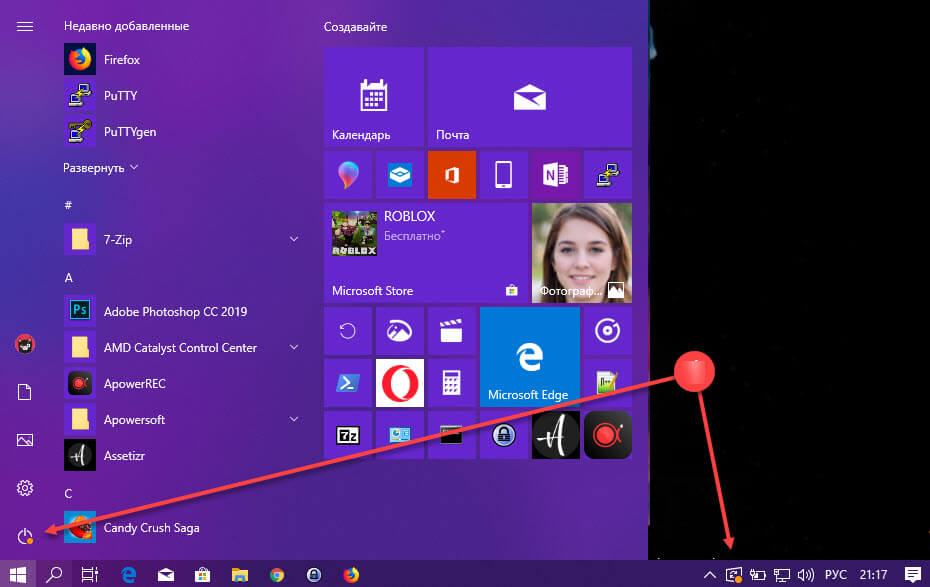The height and width of the screenshot is (587, 930).
Task: Open the Фотографии photo tile
Action: tap(582, 253)
